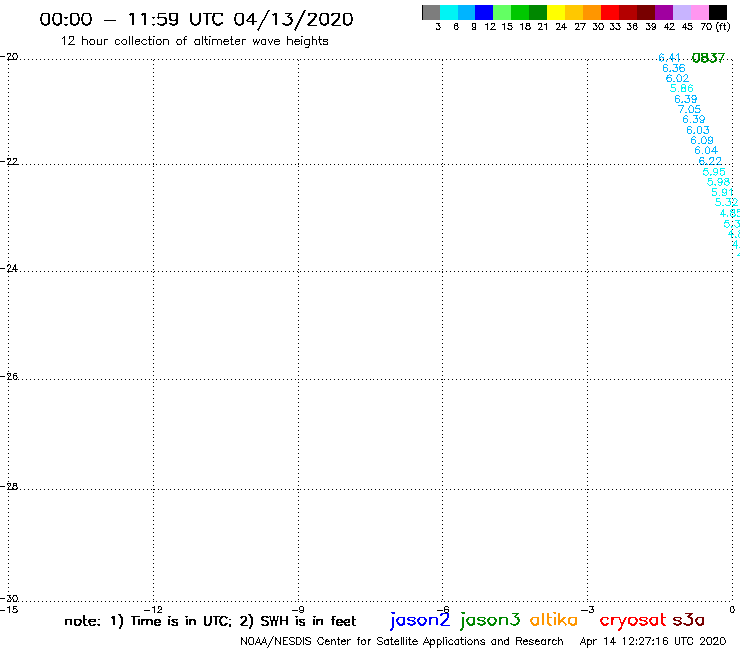
Task: Click the legend scale label '18'
Action: (x=525, y=26)
